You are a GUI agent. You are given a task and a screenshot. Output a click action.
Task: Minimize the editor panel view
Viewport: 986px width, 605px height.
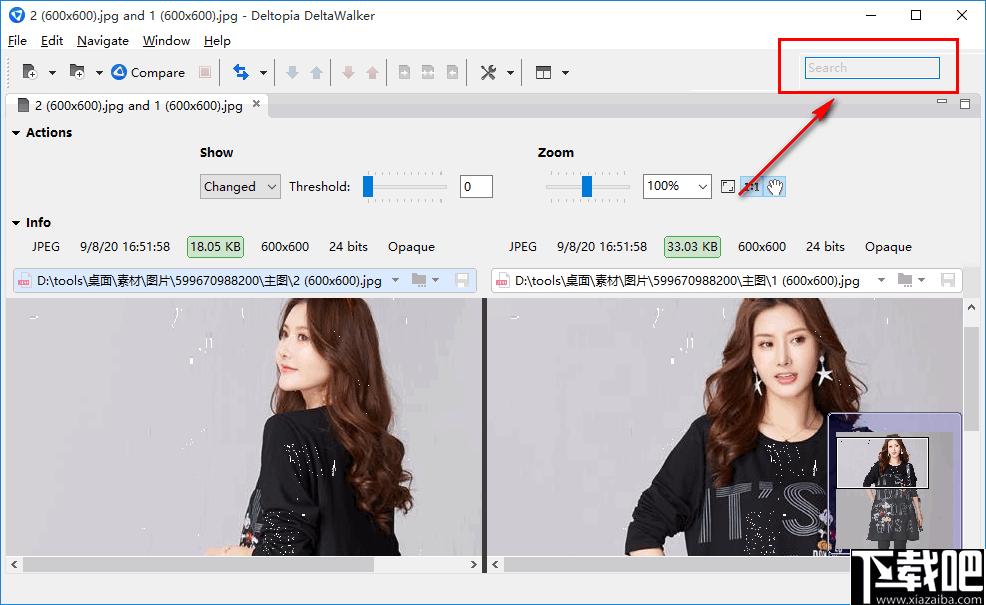tap(941, 101)
